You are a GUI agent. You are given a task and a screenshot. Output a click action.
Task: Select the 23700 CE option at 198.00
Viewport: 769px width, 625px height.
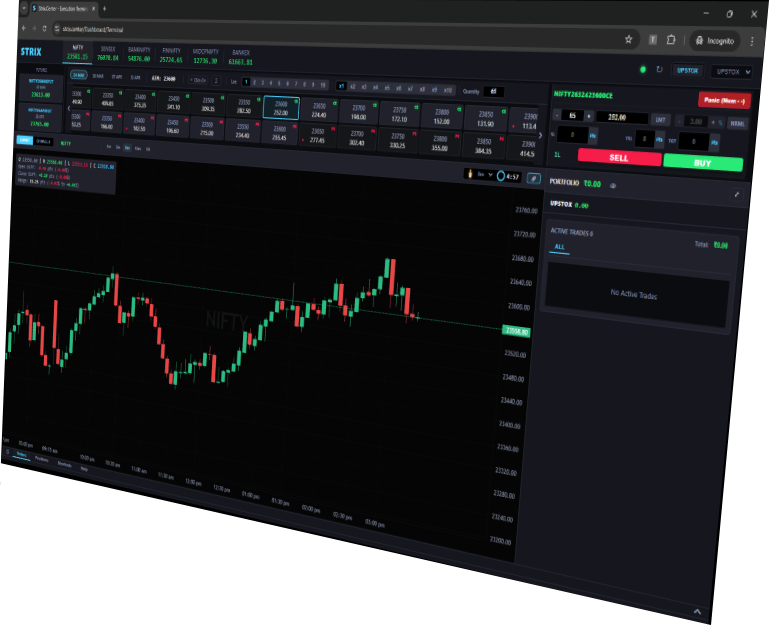click(359, 112)
